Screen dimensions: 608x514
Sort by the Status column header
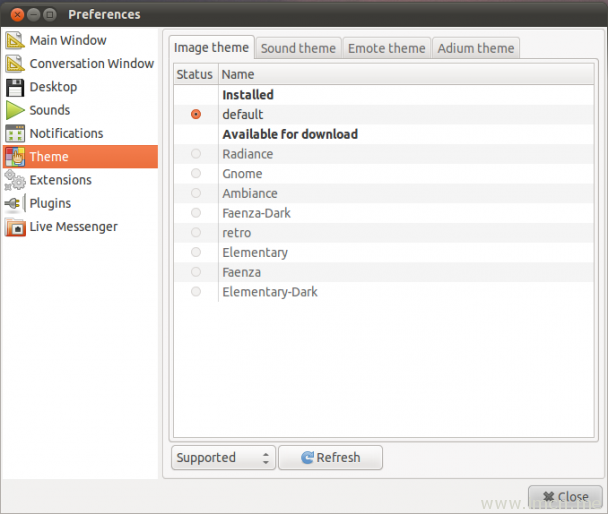click(x=196, y=74)
